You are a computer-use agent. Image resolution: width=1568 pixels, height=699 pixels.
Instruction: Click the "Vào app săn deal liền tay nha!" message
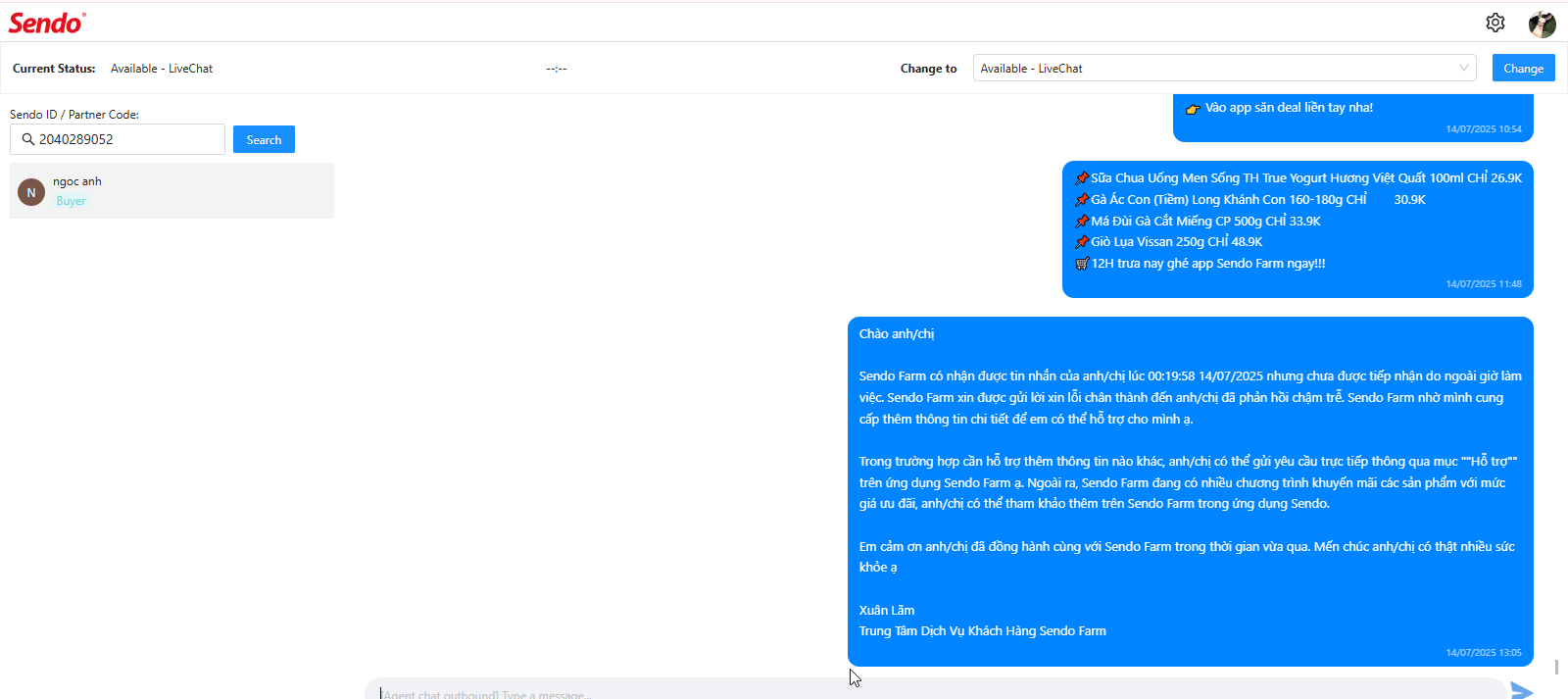click(1289, 108)
